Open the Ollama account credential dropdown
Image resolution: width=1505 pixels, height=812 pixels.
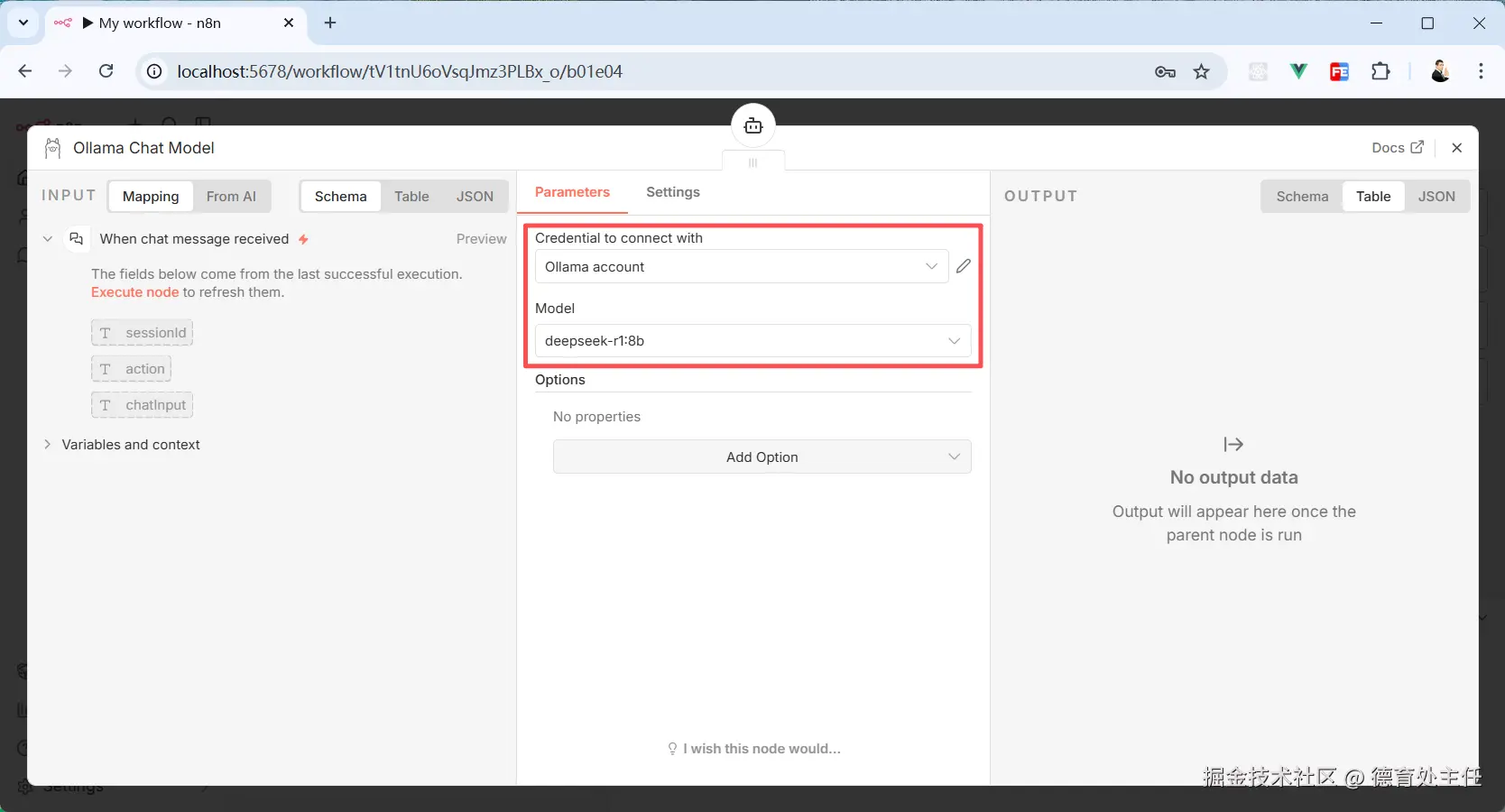coord(742,267)
